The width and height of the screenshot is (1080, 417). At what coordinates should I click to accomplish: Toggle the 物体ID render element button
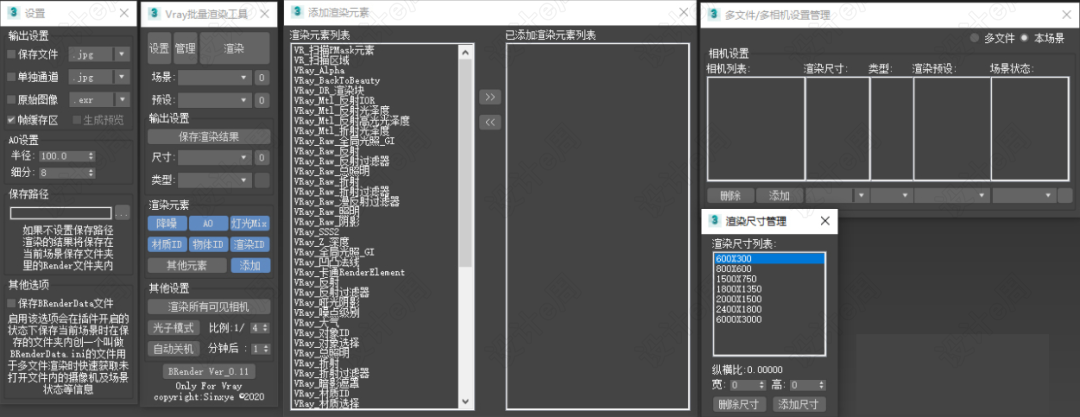[x=208, y=244]
